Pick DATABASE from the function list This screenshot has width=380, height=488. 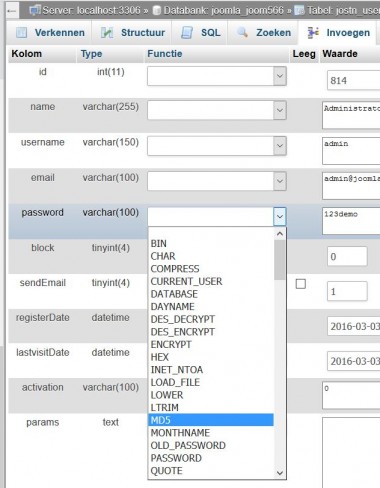pyautogui.click(x=211, y=294)
